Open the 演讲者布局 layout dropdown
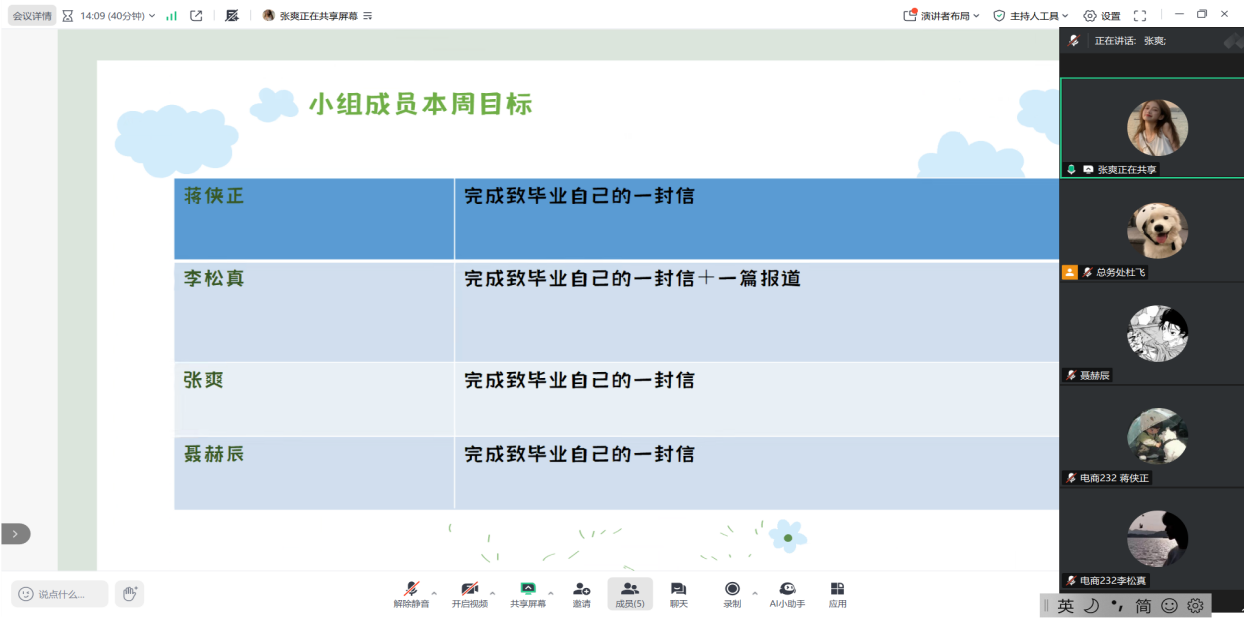Screen dimensions: 1244x618 click(x=941, y=16)
